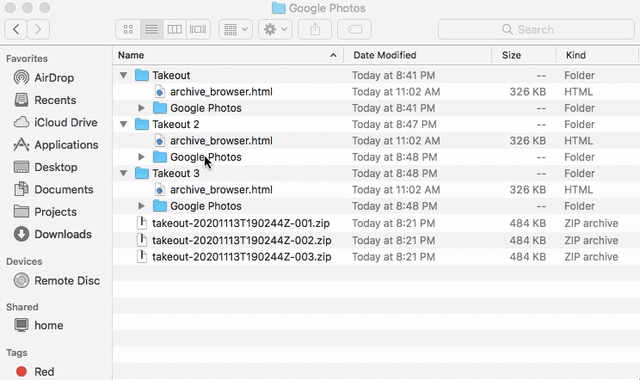Image resolution: width=640 pixels, height=380 pixels.
Task: Expand Google Photos under Takeout
Action: coord(141,108)
